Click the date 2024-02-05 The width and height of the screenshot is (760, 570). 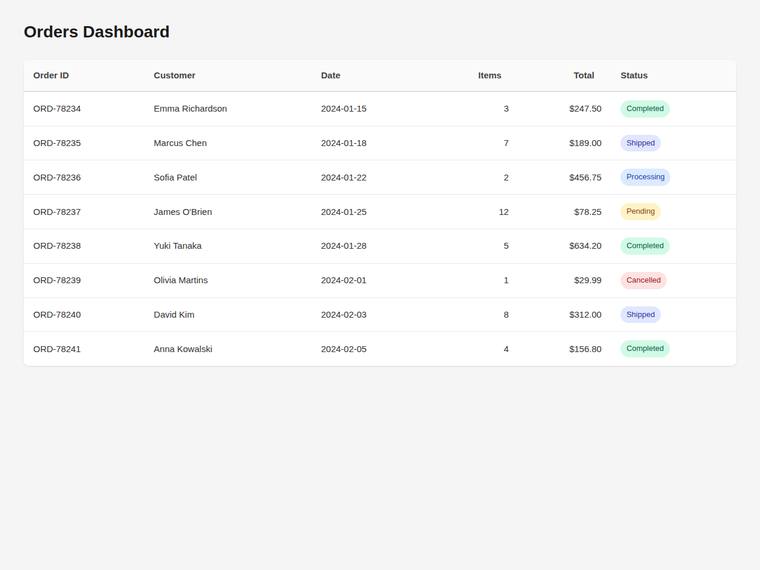(344, 349)
